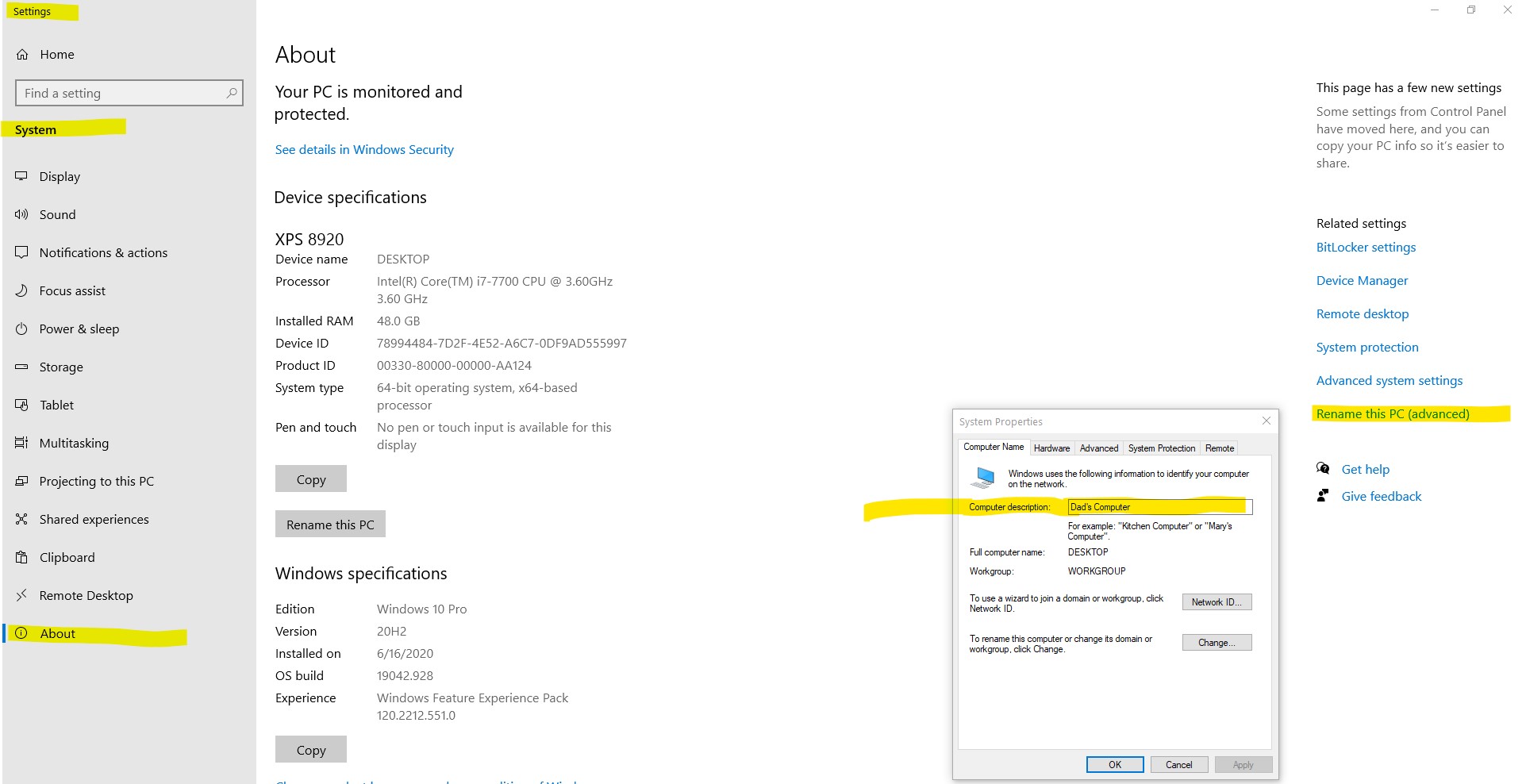
Task: Click the processor value Intel Core i7-7700
Action: pos(494,290)
